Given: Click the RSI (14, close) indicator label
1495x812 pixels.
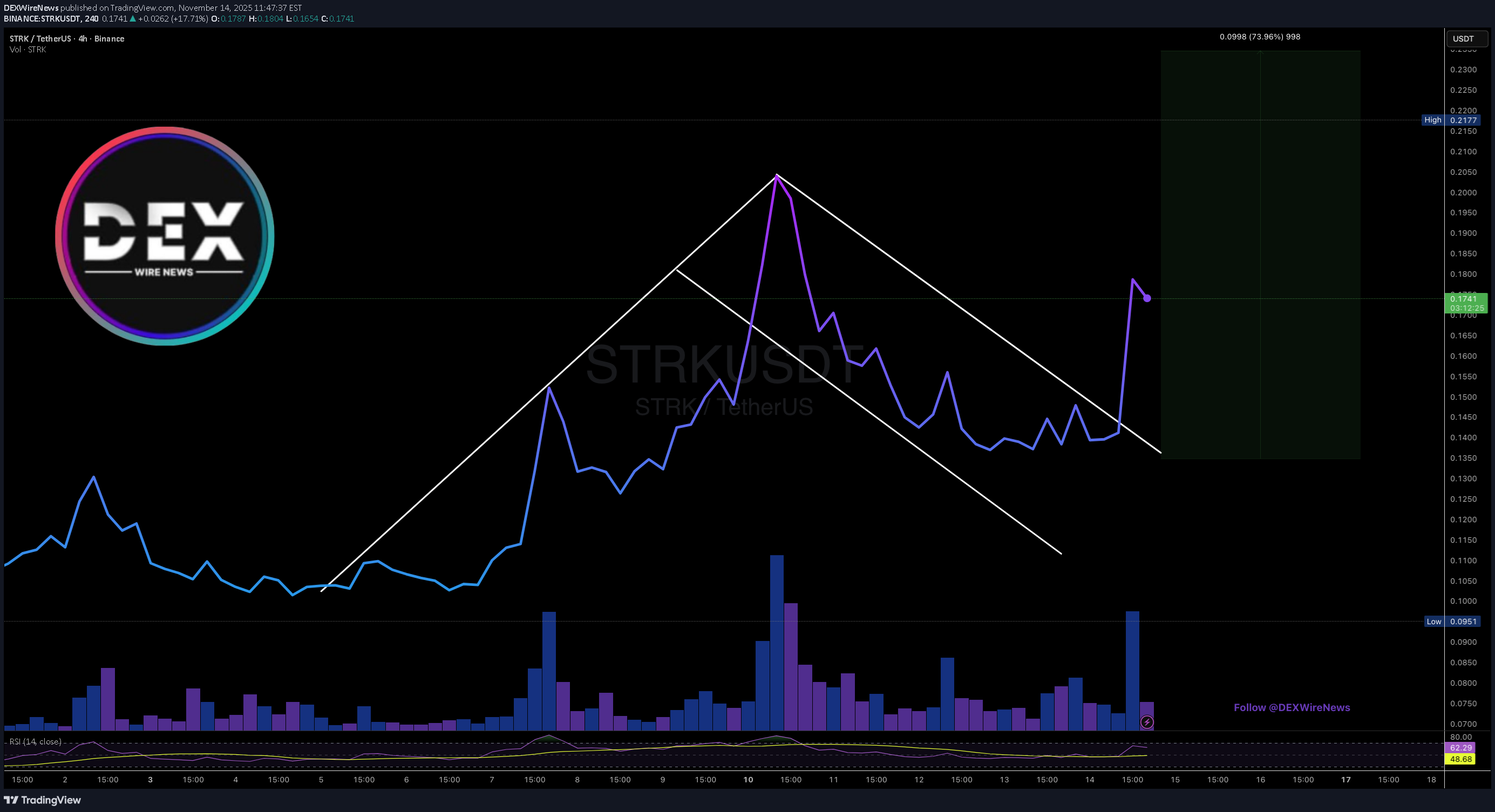Looking at the screenshot, I should point(36,741).
